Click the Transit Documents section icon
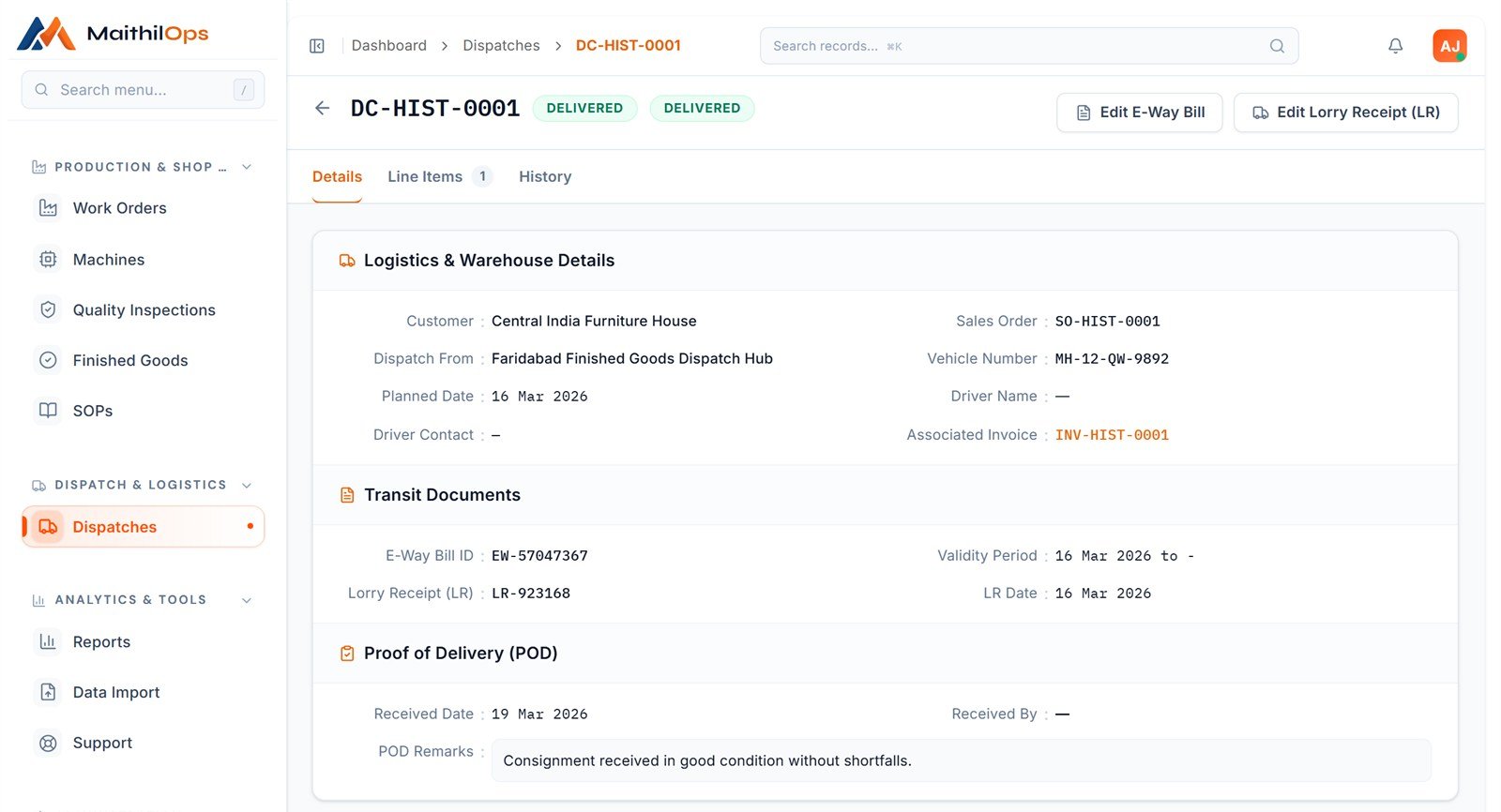Viewport: 1501px width, 812px height. [x=347, y=495]
